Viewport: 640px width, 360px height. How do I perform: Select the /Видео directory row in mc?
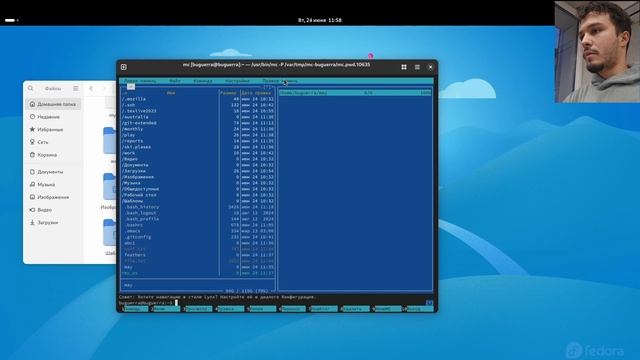pyautogui.click(x=198, y=159)
